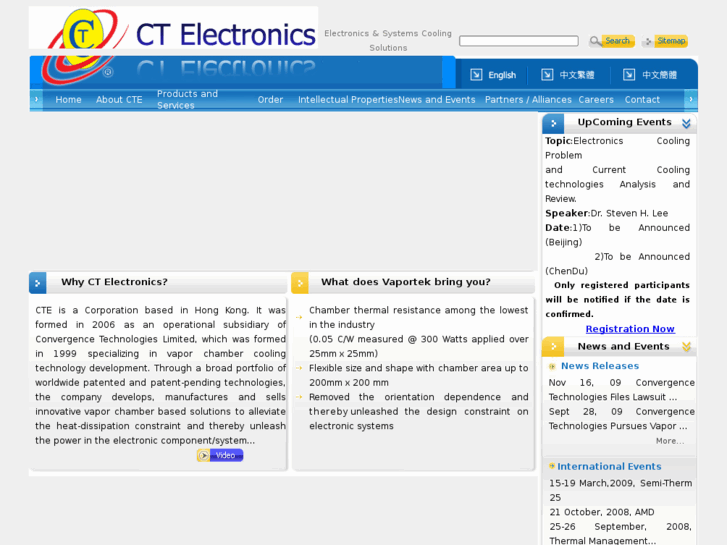This screenshot has width=727, height=545.
Task: Click What does Vaportek bring you? heading
Action: coord(406,282)
